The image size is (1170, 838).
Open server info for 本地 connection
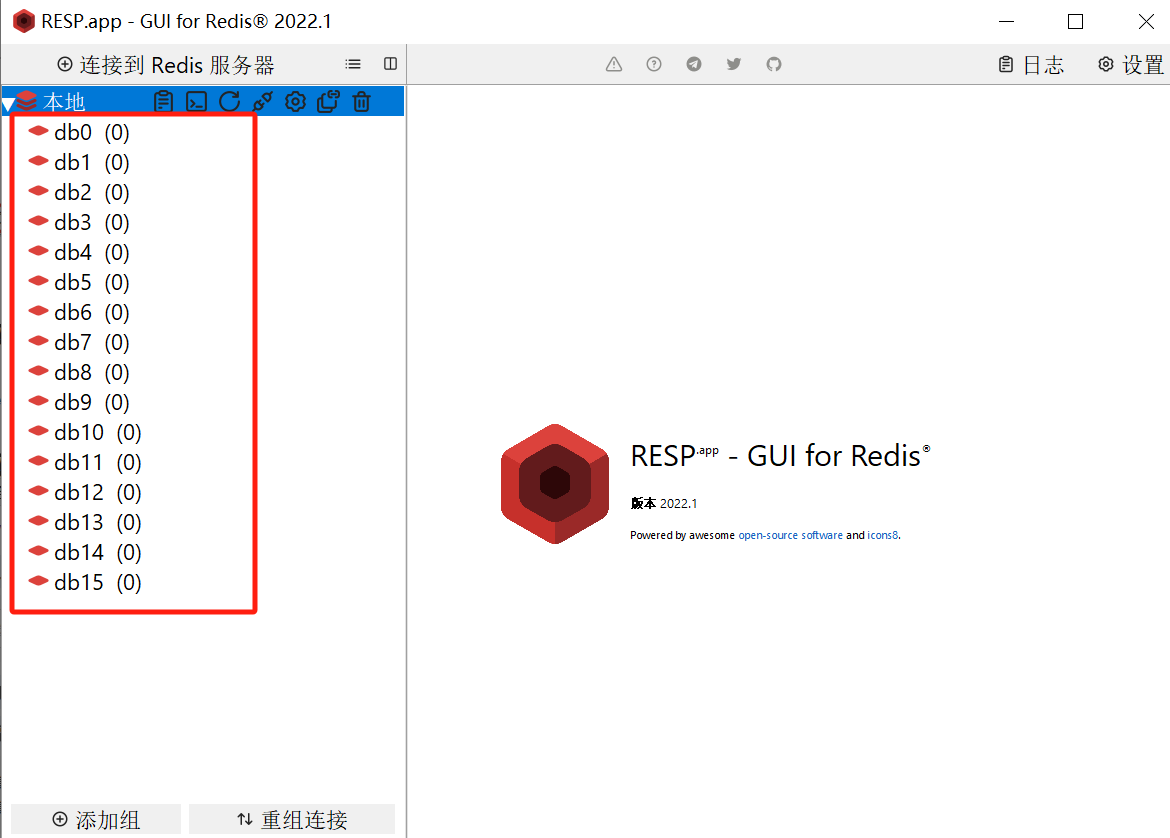(163, 101)
